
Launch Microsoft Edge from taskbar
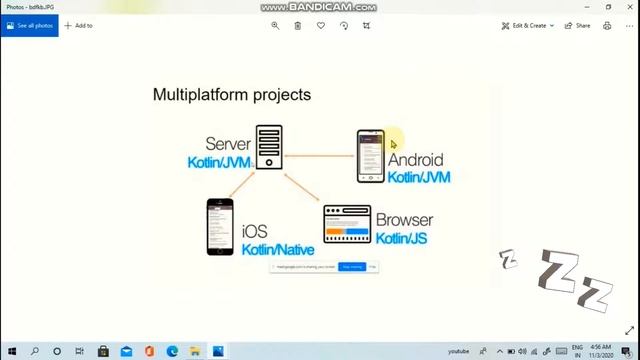click(x=172, y=351)
